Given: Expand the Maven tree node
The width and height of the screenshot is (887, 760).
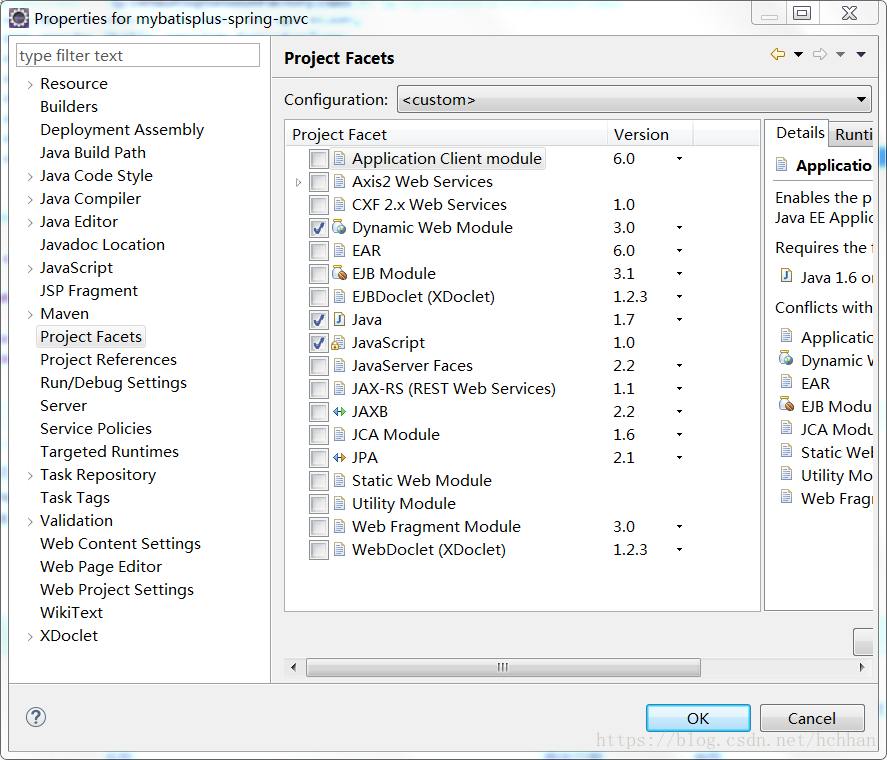Looking at the screenshot, I should (30, 314).
